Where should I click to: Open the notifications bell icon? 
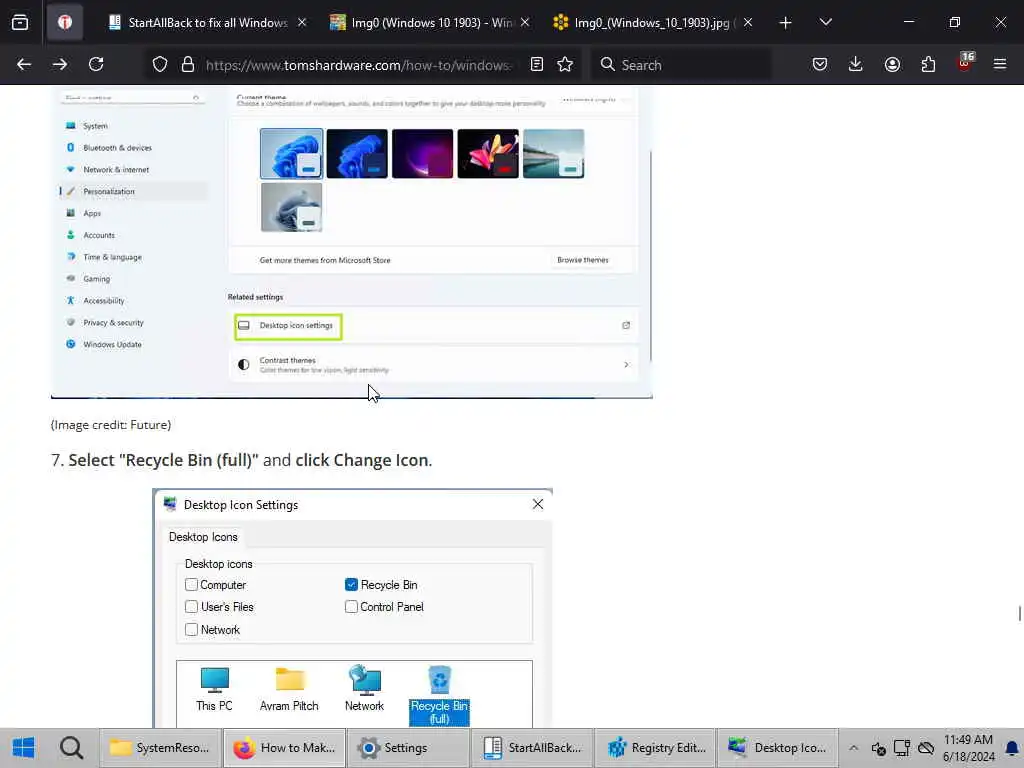[x=1012, y=748]
